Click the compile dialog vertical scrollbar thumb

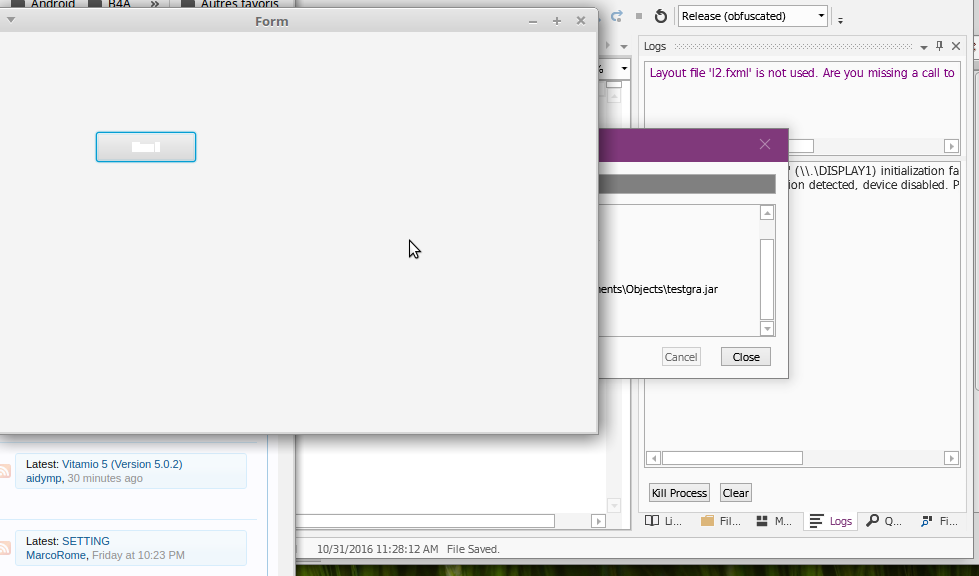point(767,279)
